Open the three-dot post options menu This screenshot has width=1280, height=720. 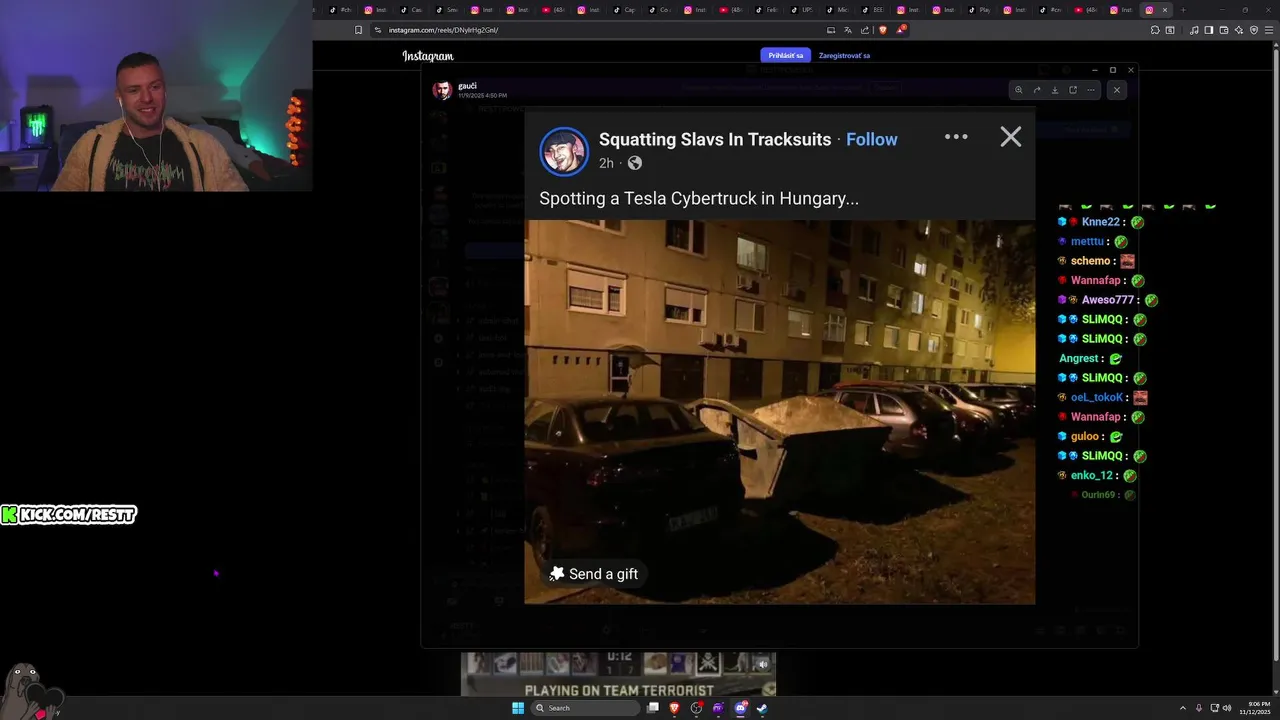(956, 137)
